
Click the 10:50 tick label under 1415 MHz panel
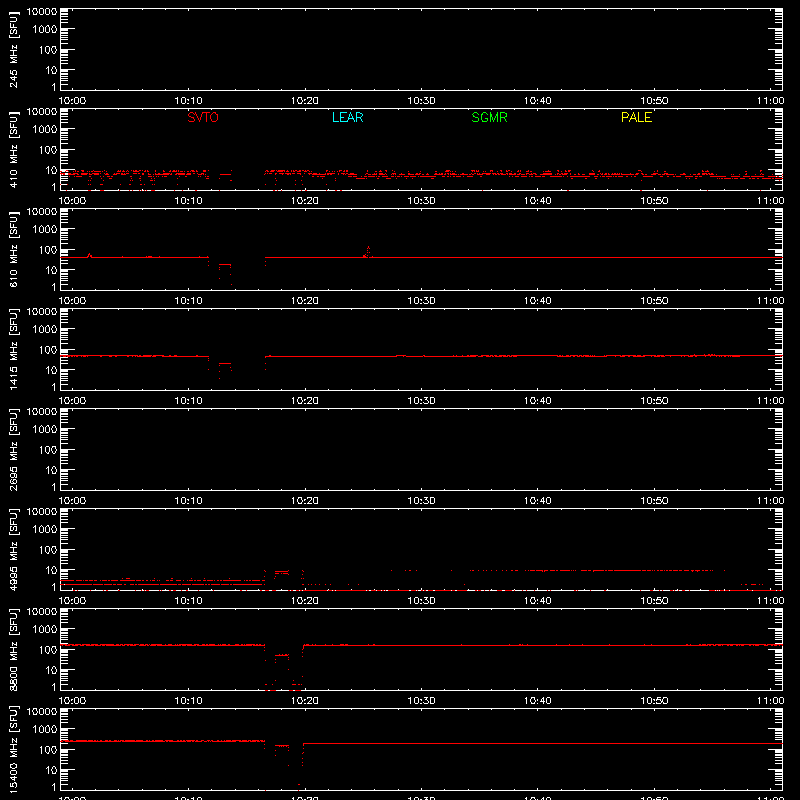tap(654, 401)
